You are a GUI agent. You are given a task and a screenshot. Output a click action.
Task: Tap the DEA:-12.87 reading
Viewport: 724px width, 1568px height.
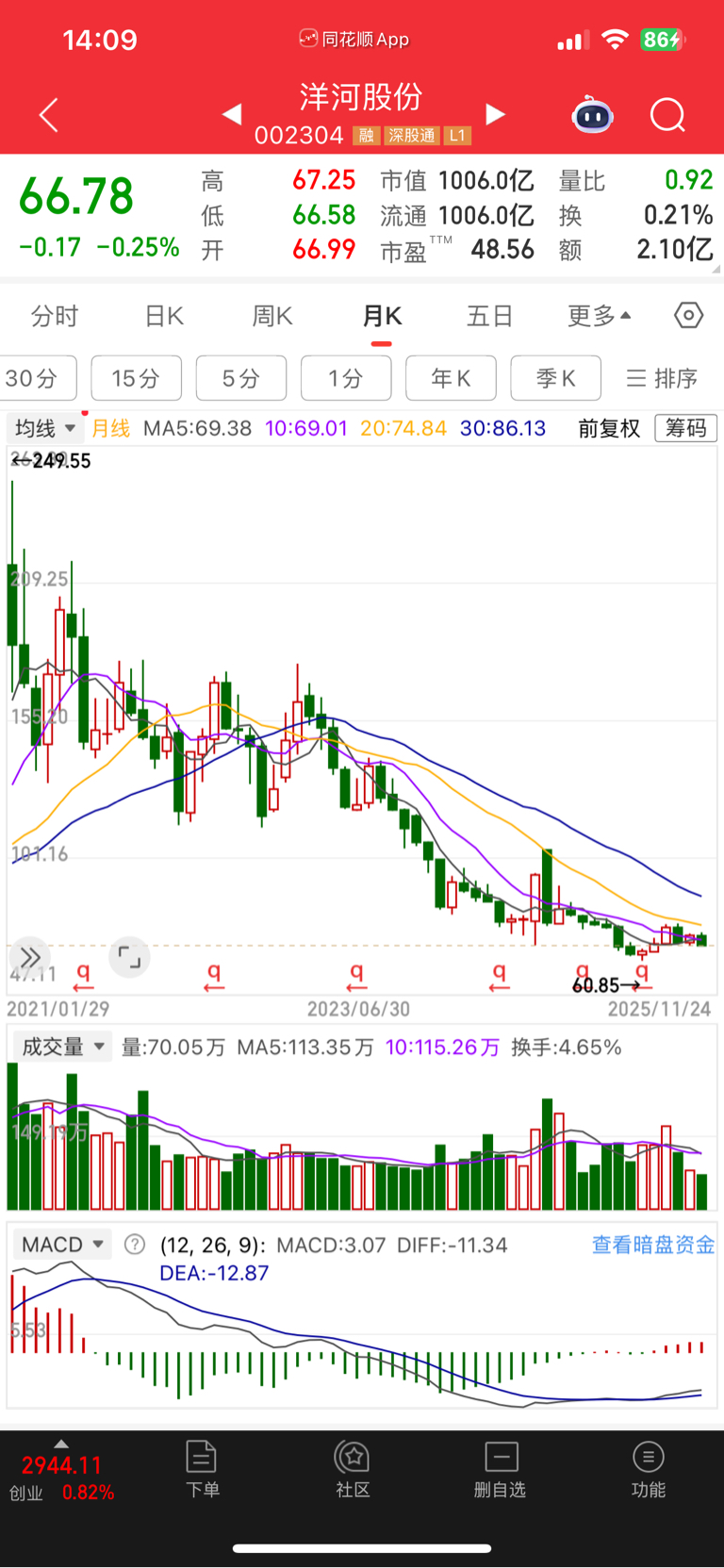tap(214, 1273)
